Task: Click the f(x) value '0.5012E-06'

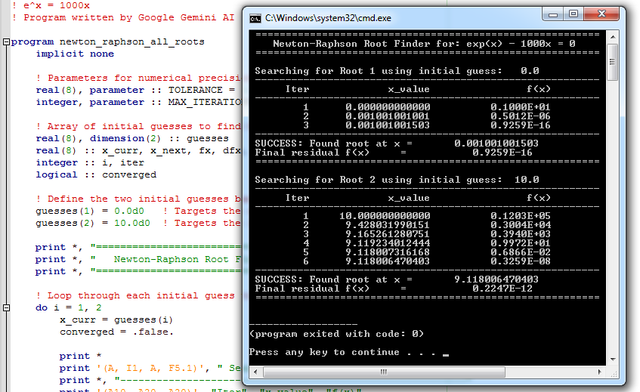Action: pos(520,116)
